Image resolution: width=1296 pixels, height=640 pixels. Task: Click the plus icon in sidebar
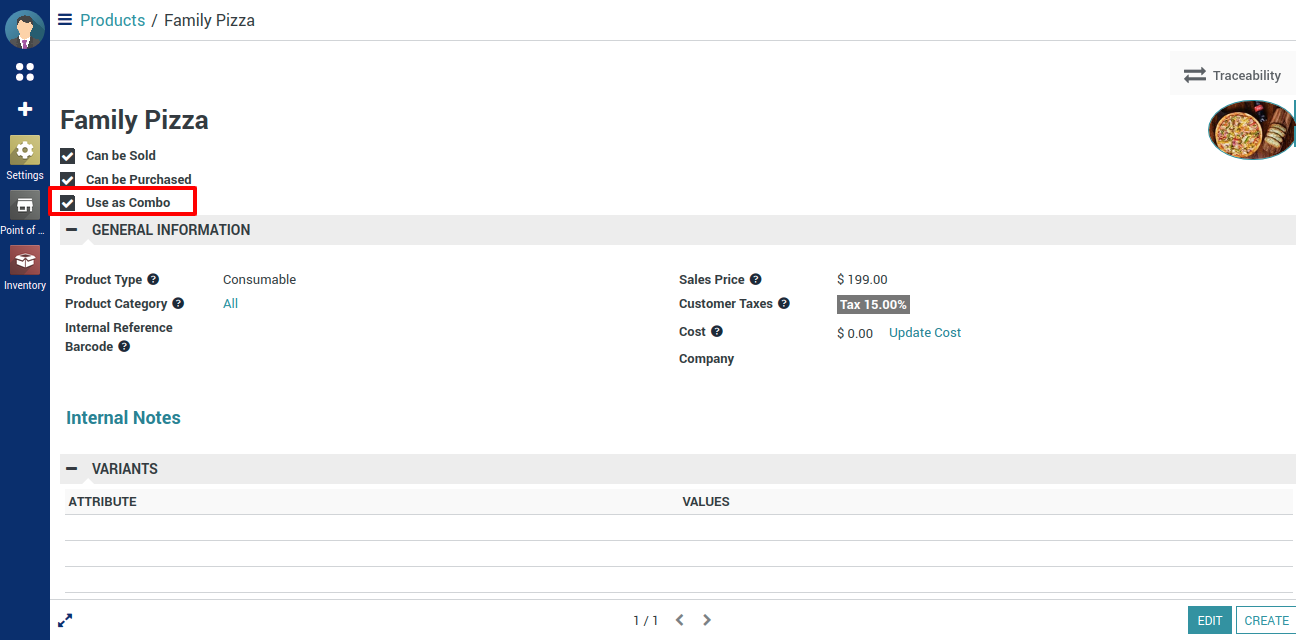[x=25, y=109]
